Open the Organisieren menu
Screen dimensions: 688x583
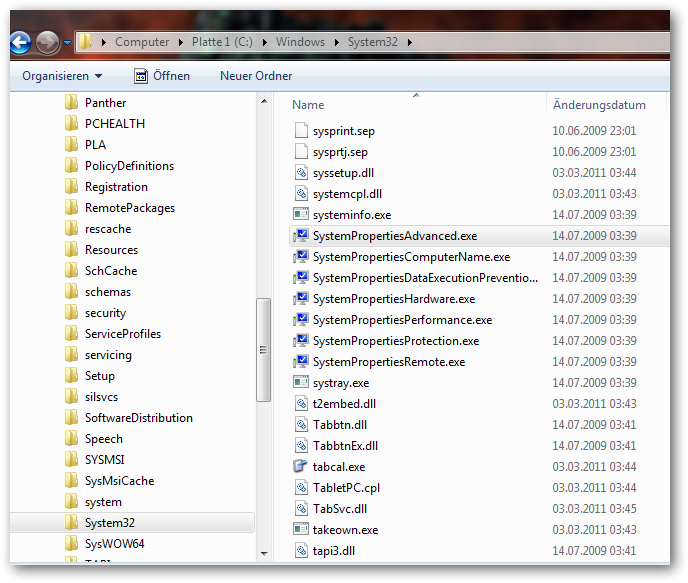pyautogui.click(x=62, y=76)
